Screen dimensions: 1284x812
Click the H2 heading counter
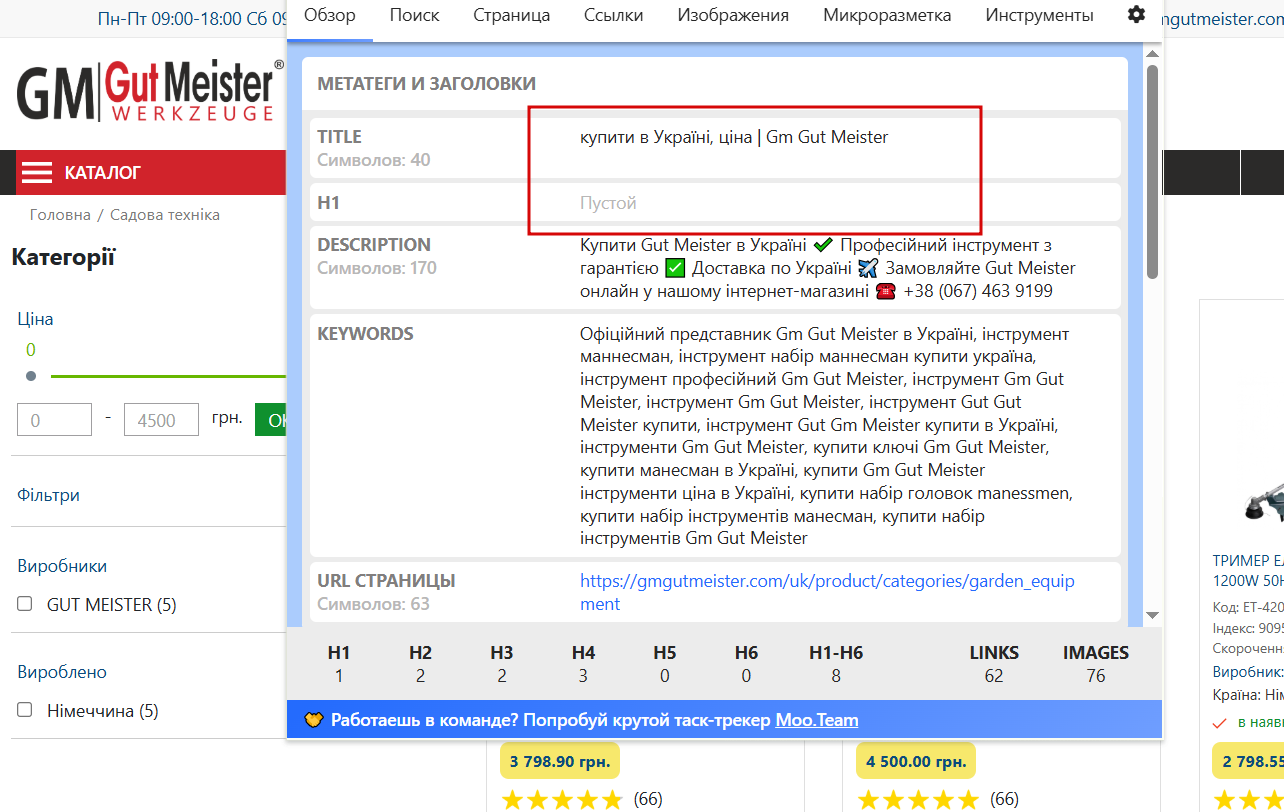coord(420,664)
